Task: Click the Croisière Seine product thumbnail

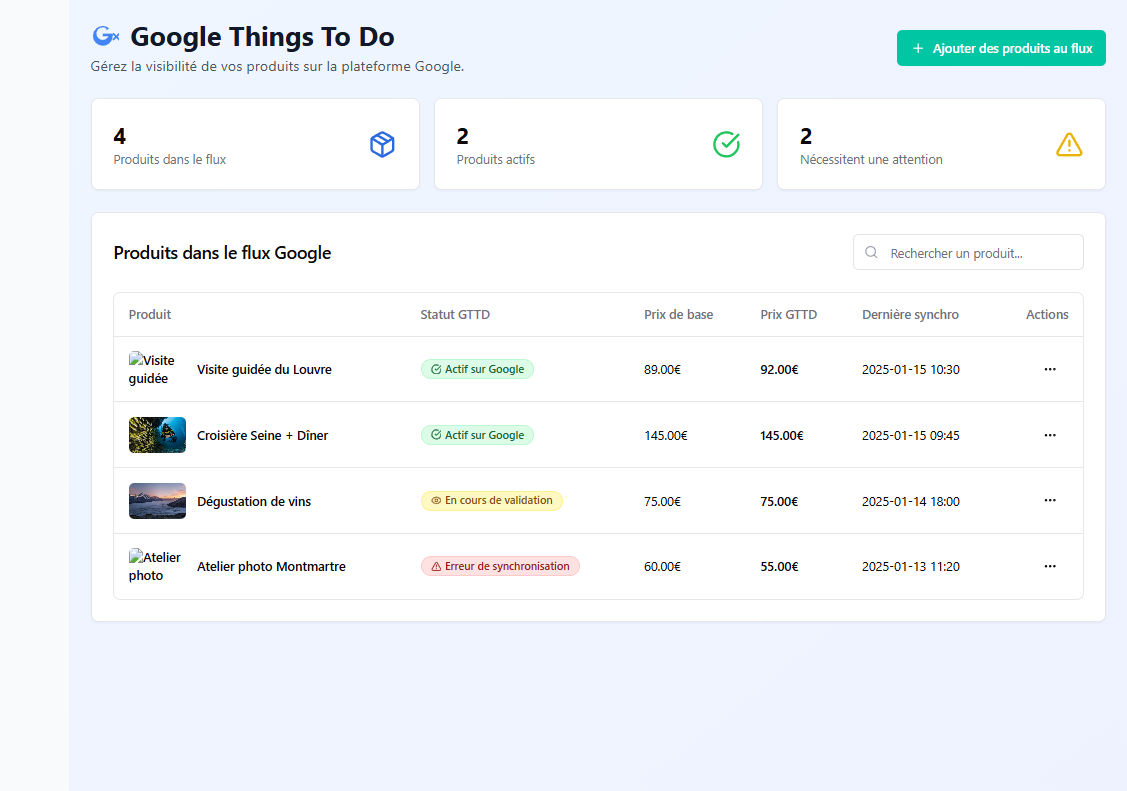Action: coord(157,435)
